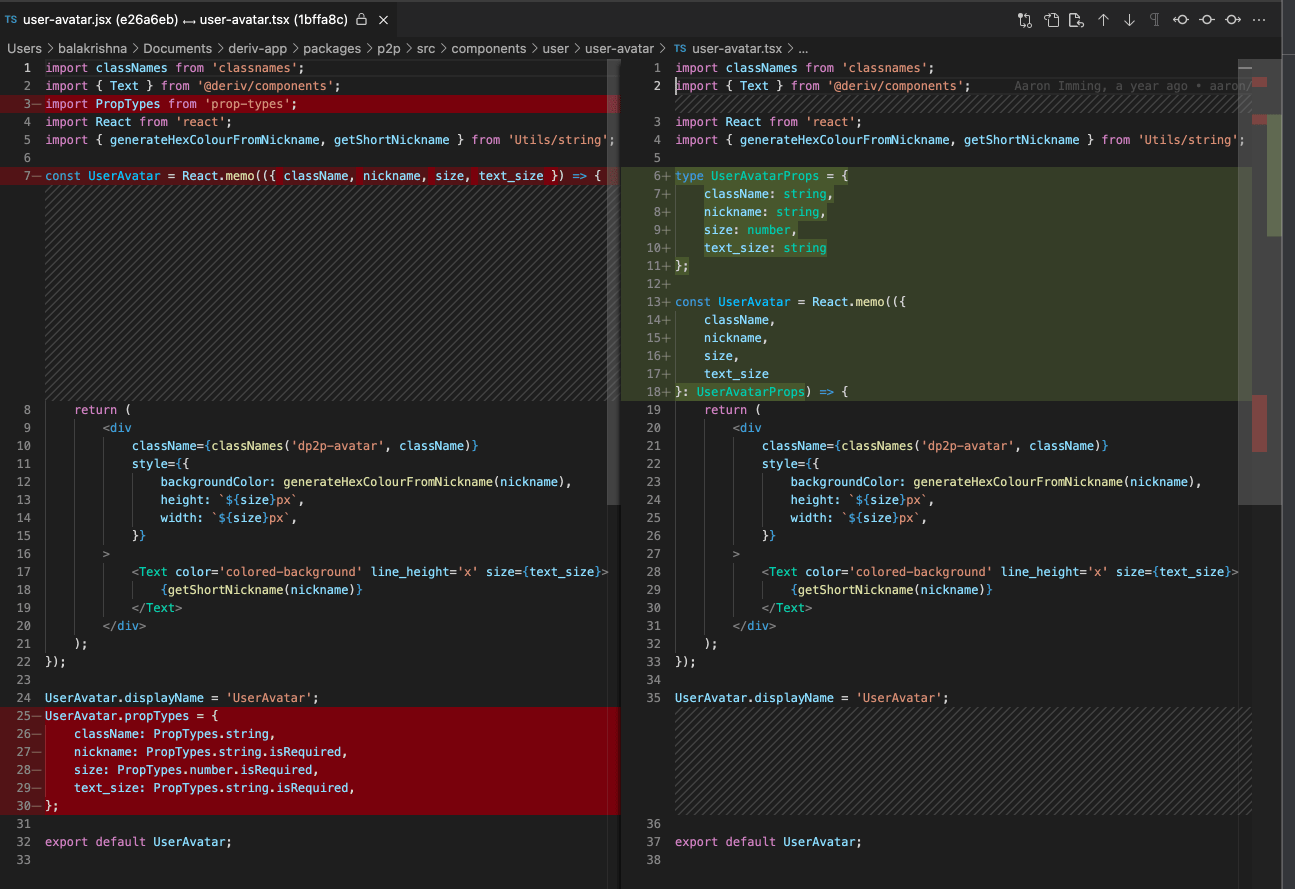Click the breadcrumb trailing ellipsis
1295x889 pixels.
803,48
